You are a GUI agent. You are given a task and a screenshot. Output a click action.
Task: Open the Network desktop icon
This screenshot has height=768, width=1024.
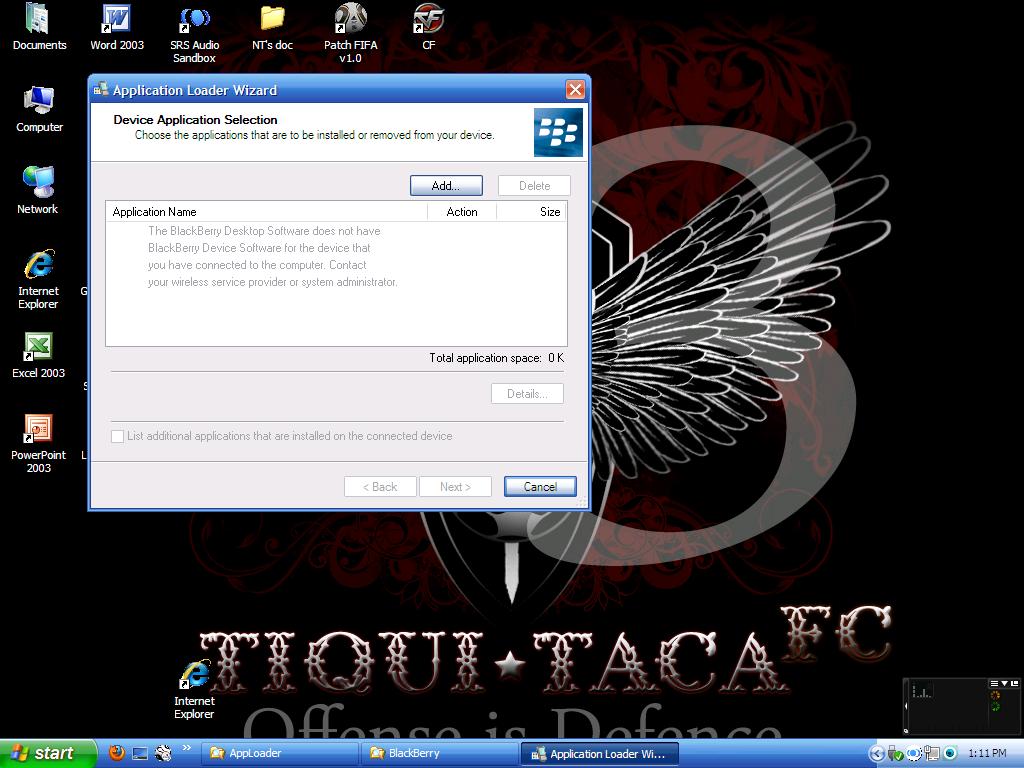[38, 184]
